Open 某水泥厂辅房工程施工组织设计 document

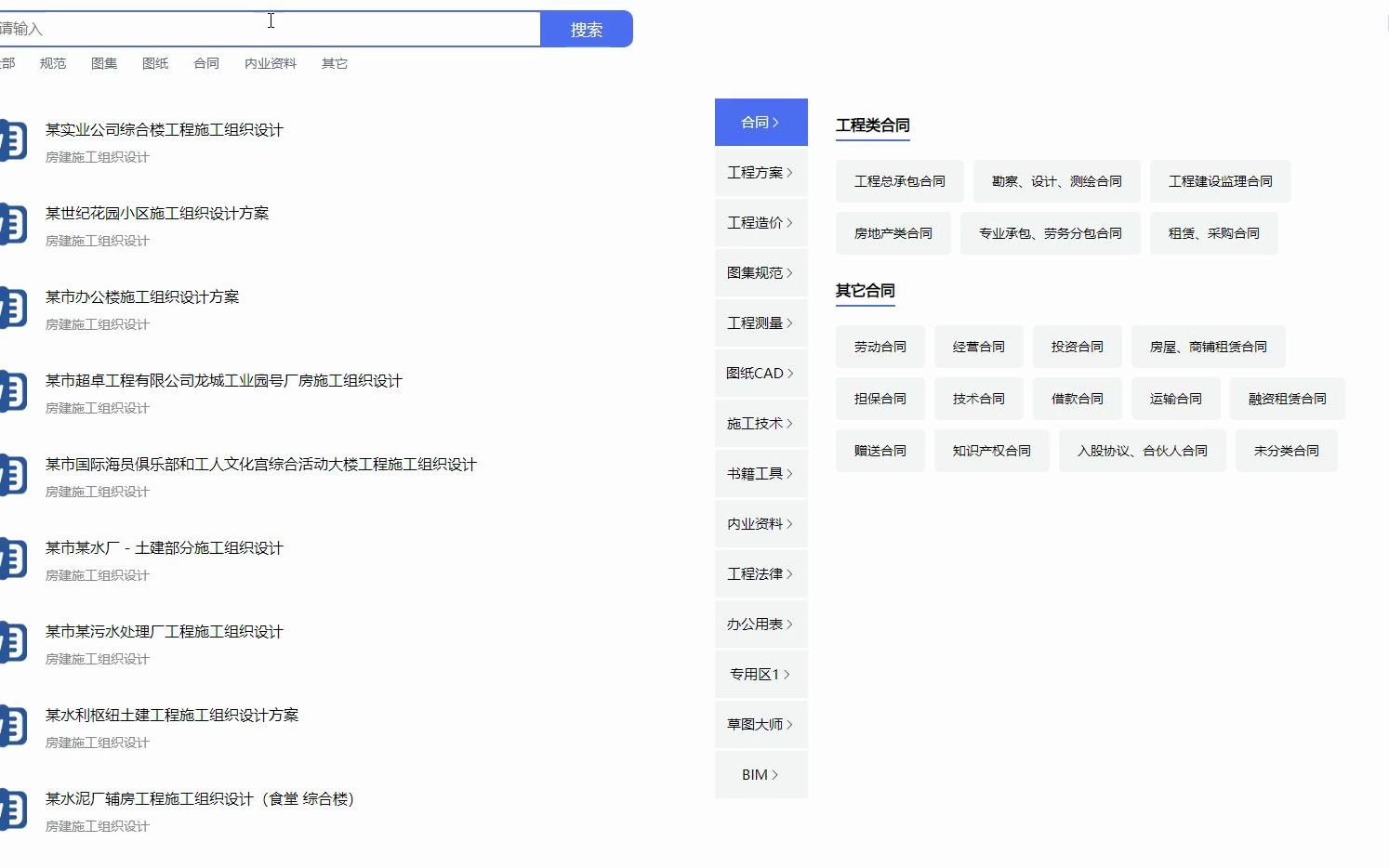[201, 799]
